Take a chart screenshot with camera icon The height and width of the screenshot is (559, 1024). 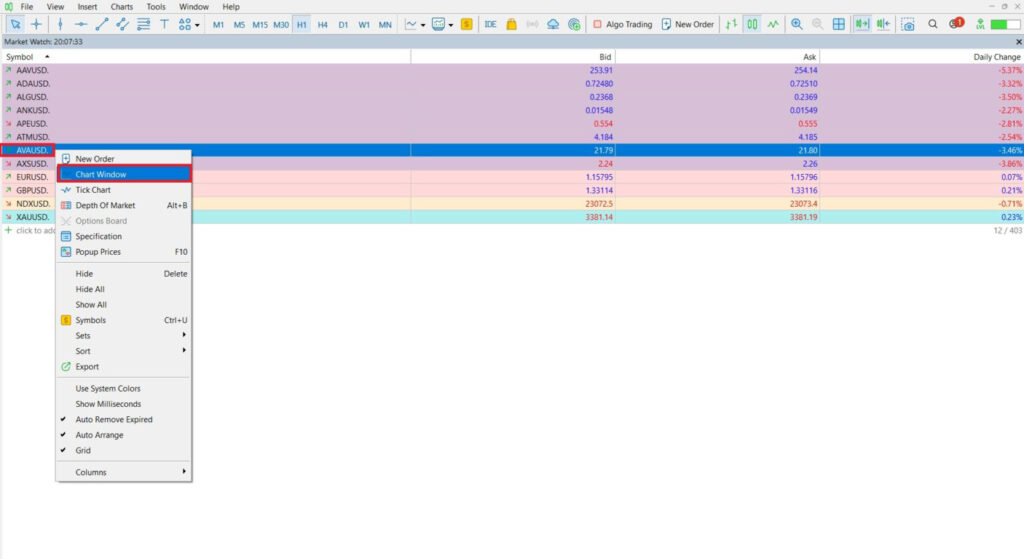click(908, 24)
